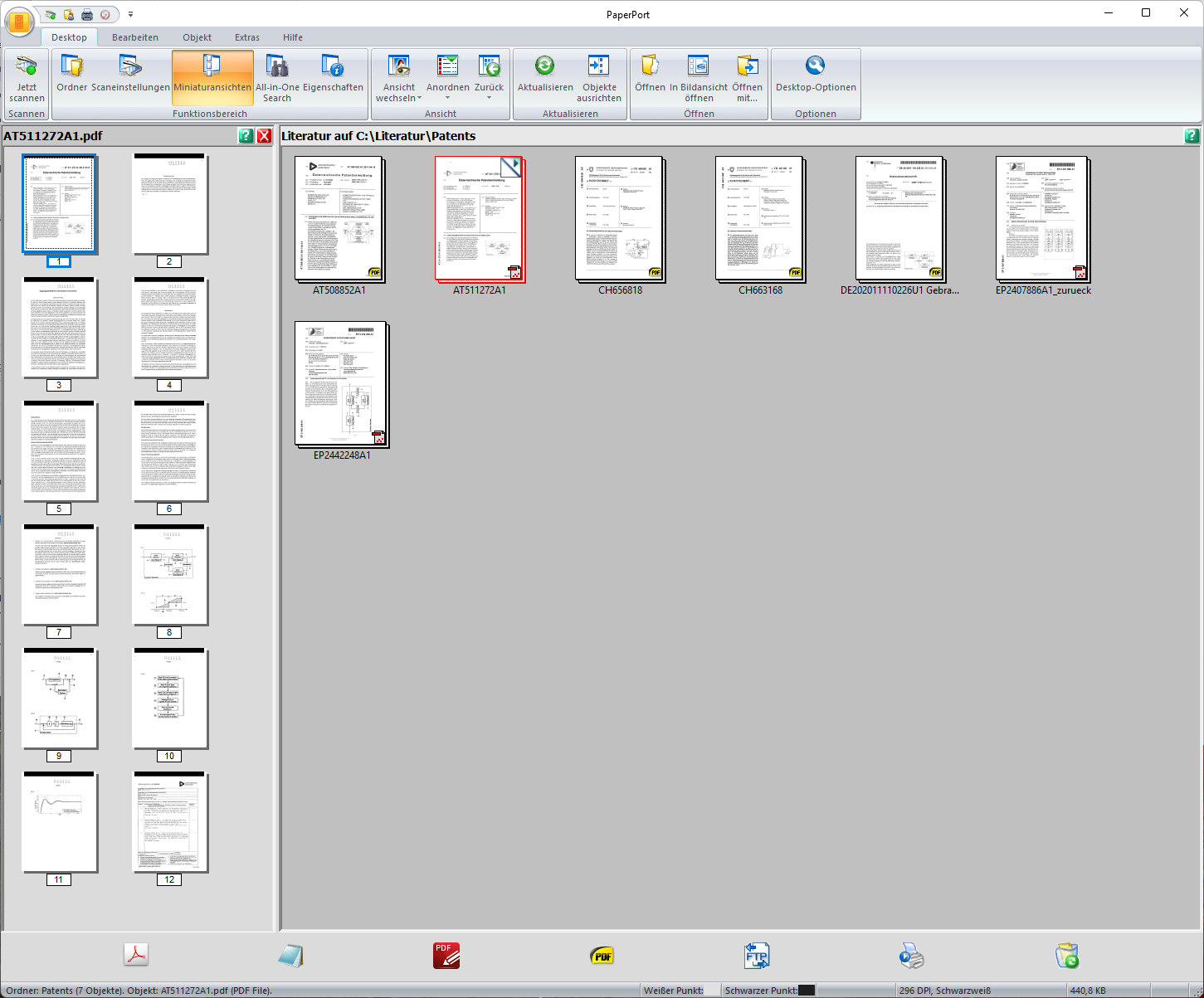Click Öffnen mit… button
Viewport: 1204px width, 998px height.
(x=747, y=78)
